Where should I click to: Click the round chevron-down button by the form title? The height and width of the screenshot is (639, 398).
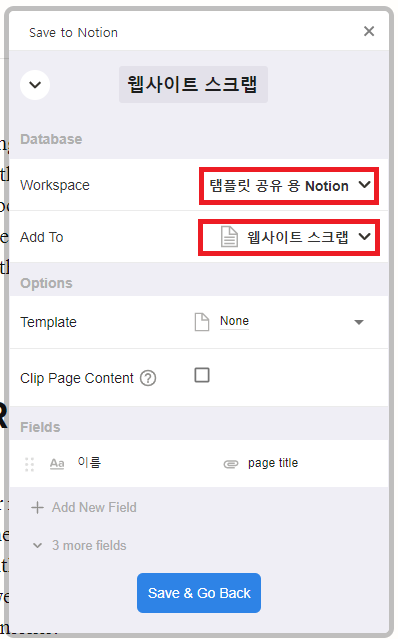(35, 85)
